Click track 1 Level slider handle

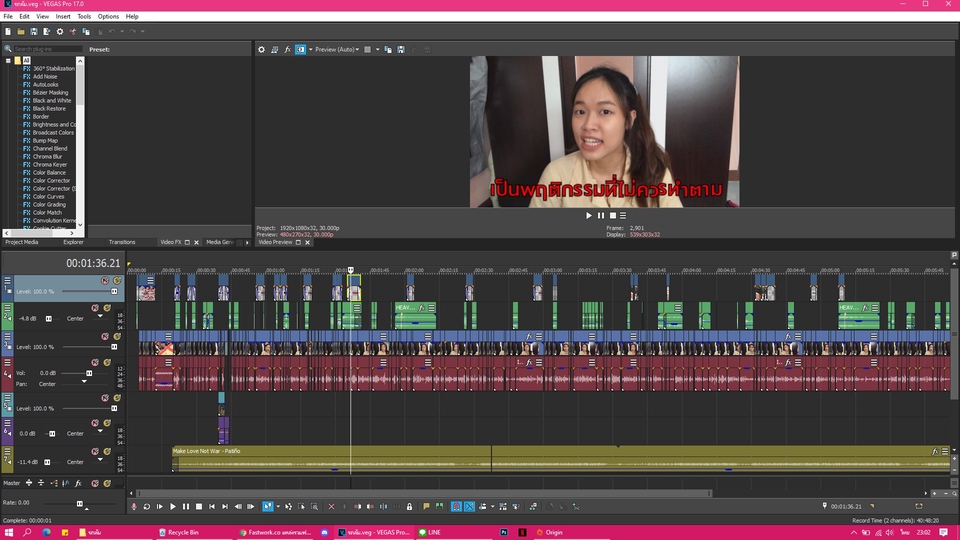pyautogui.click(x=114, y=291)
